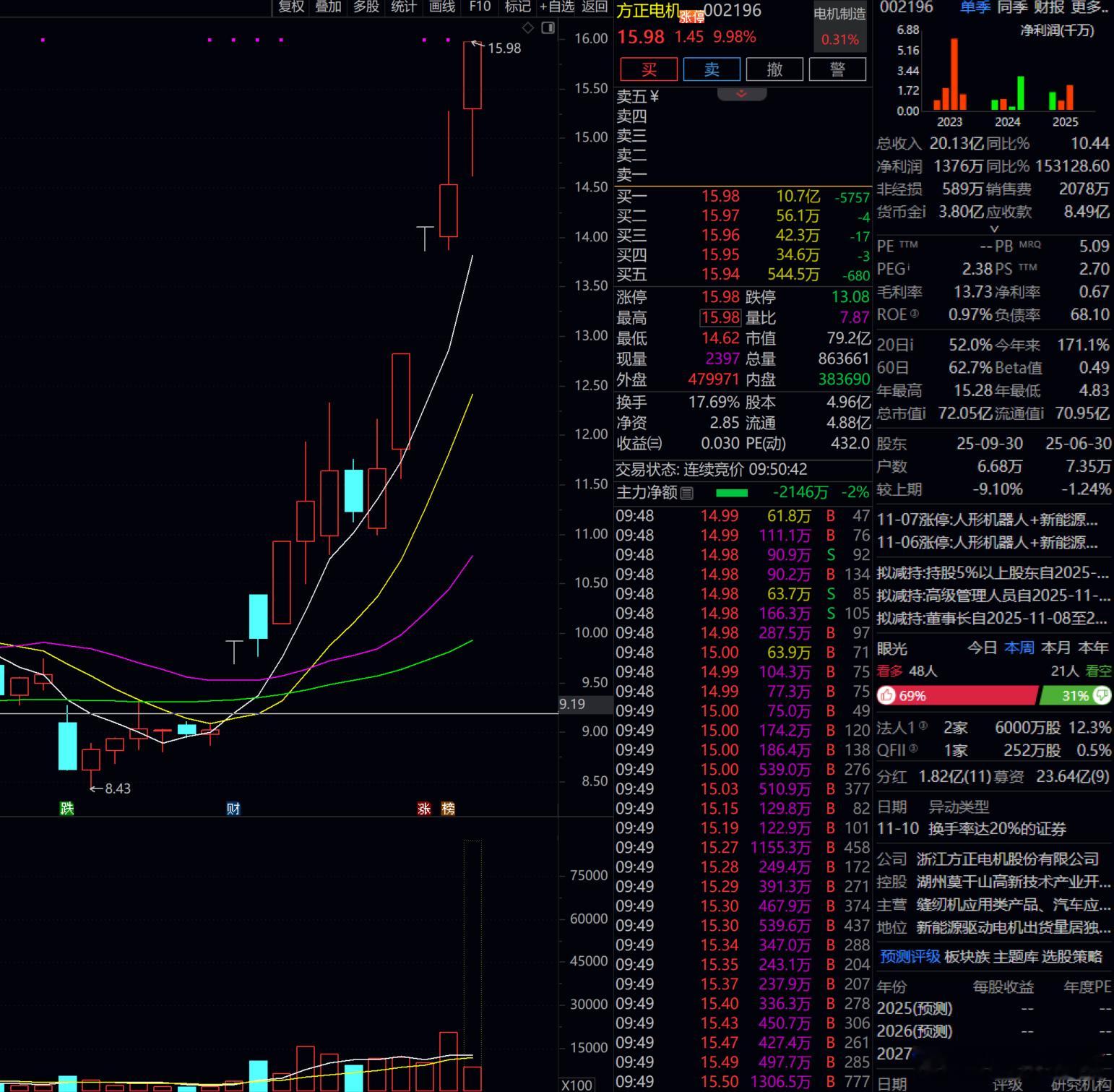Expand financial data chevron below 货币金

point(994,228)
